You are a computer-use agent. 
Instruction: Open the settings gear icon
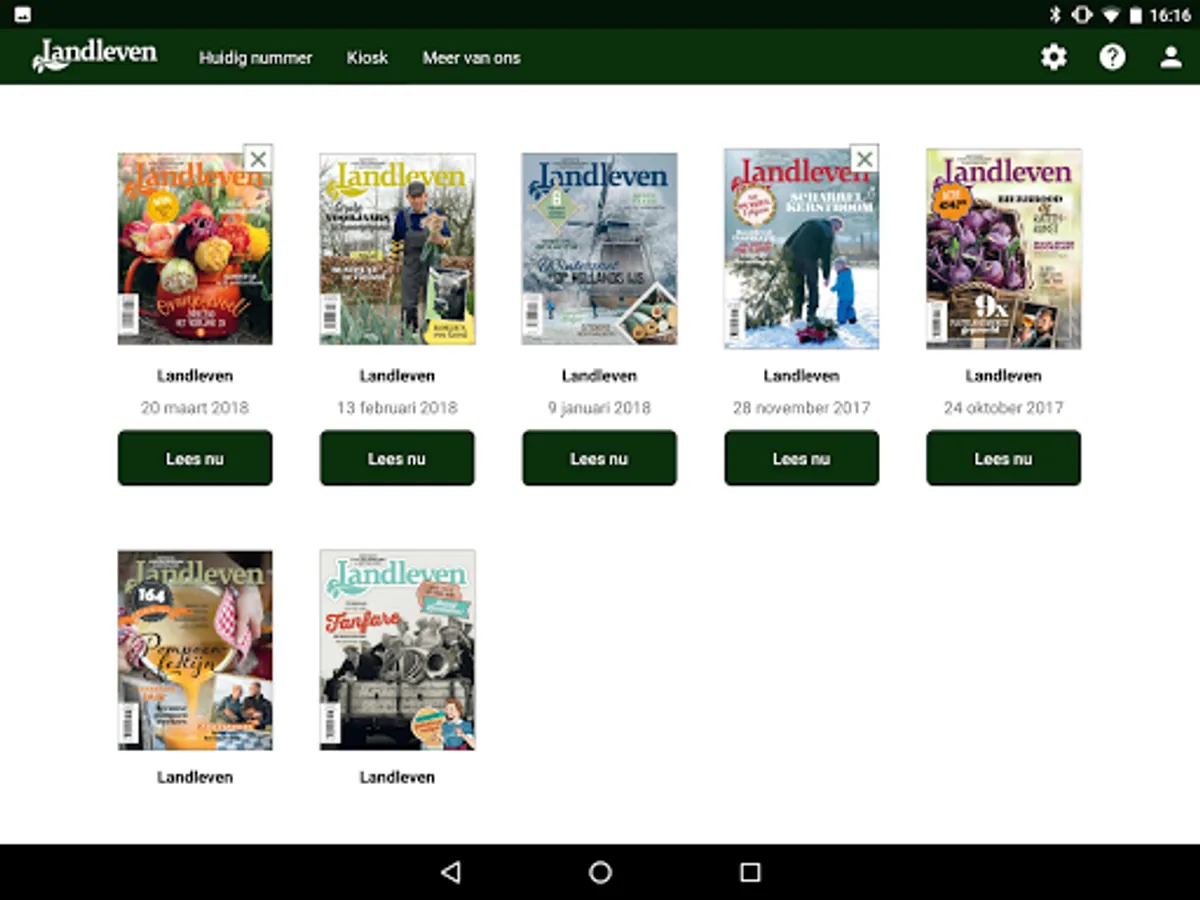click(1054, 57)
